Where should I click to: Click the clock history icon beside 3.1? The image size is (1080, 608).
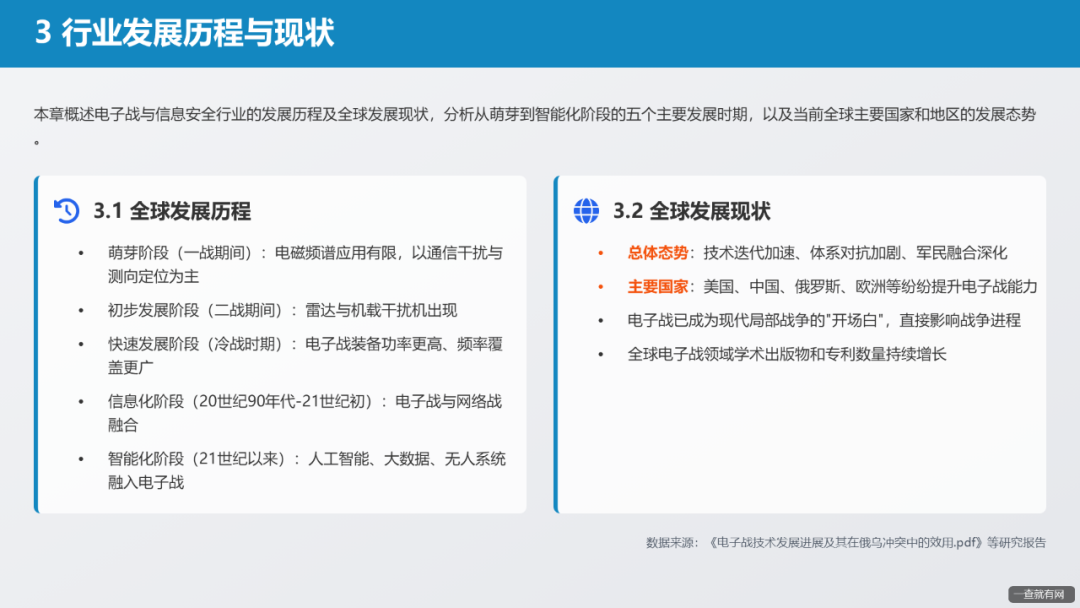click(x=65, y=211)
